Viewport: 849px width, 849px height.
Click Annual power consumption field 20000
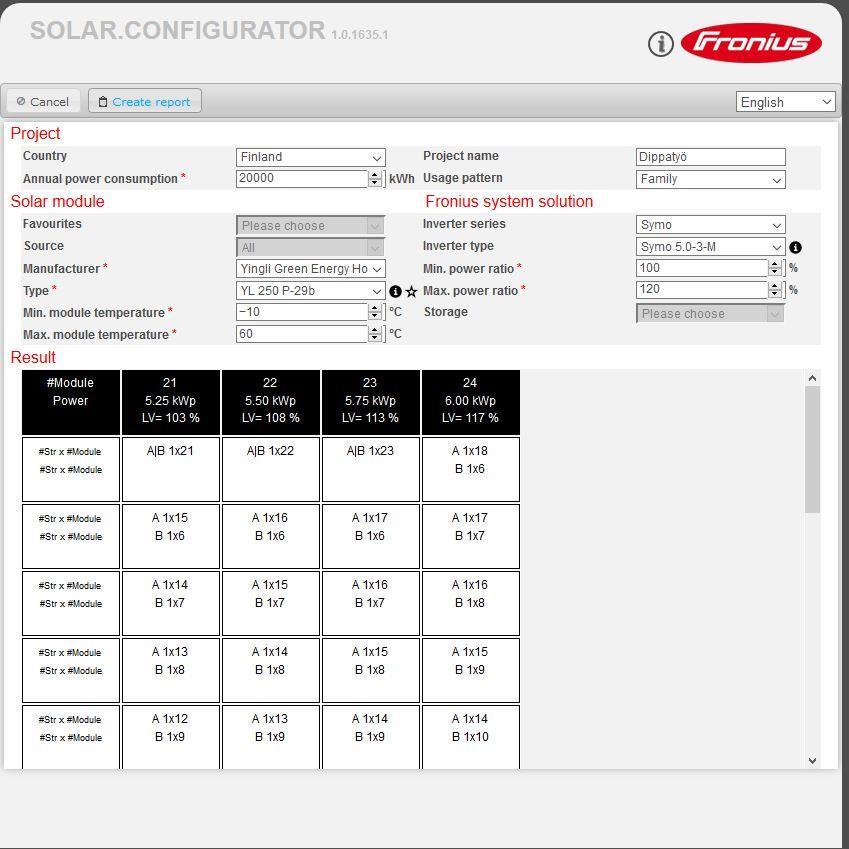[x=302, y=179]
